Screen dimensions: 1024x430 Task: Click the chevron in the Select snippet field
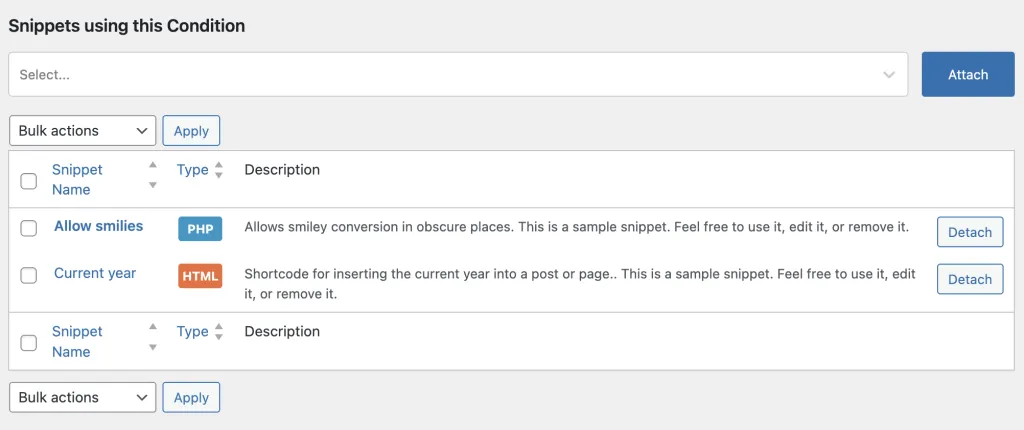tap(889, 74)
